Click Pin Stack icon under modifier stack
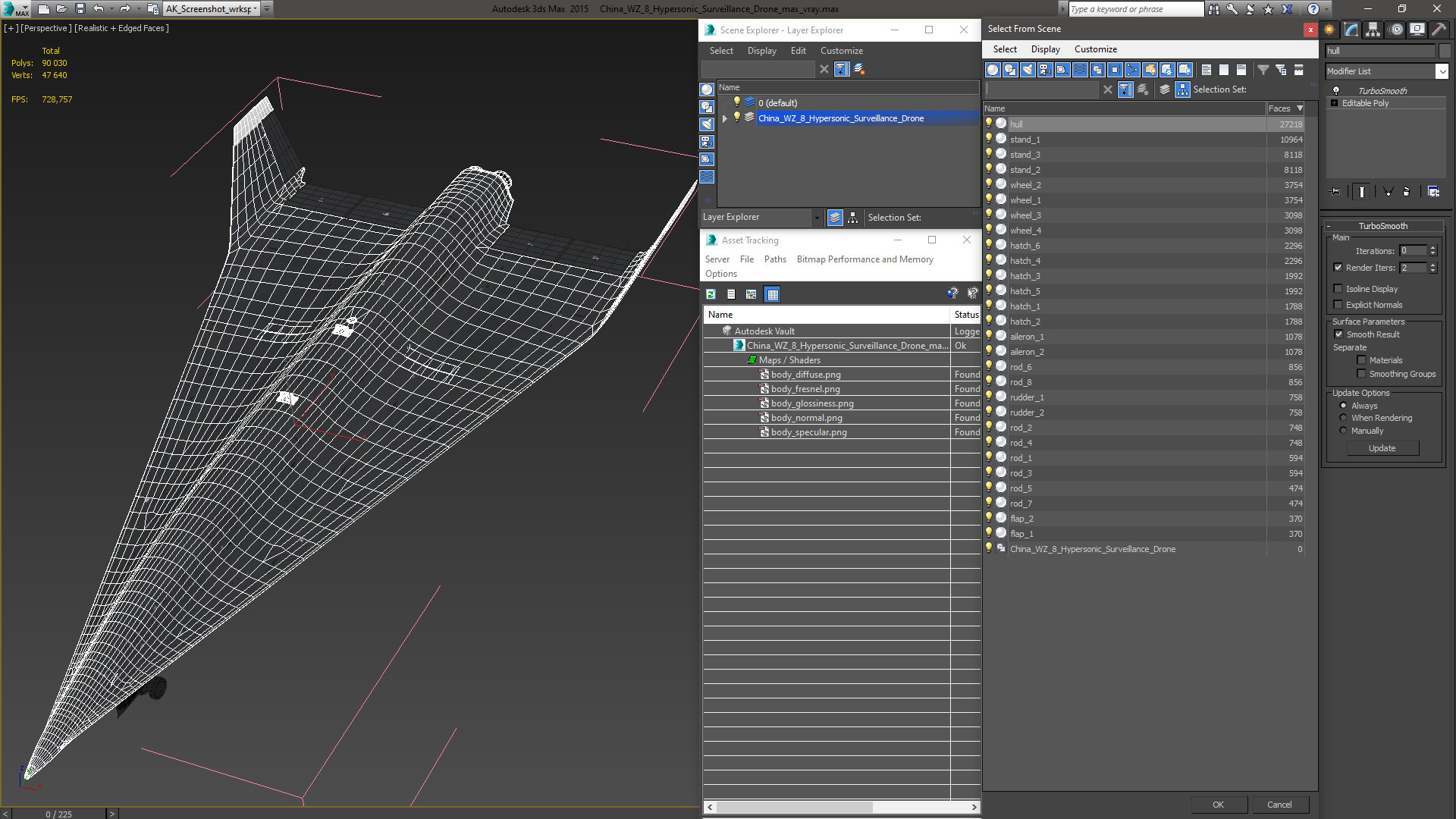The height and width of the screenshot is (819, 1456). tap(1335, 192)
